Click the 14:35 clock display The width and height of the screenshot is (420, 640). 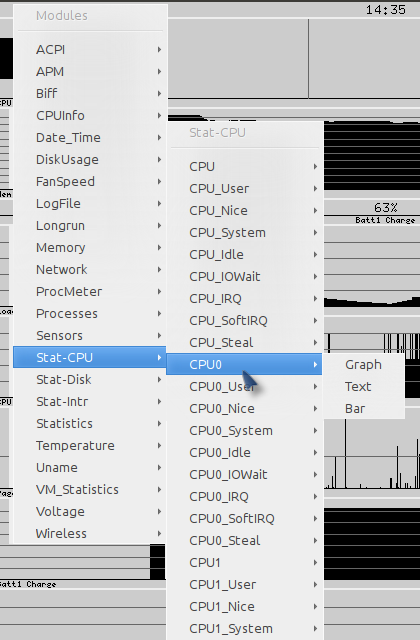pyautogui.click(x=385, y=10)
